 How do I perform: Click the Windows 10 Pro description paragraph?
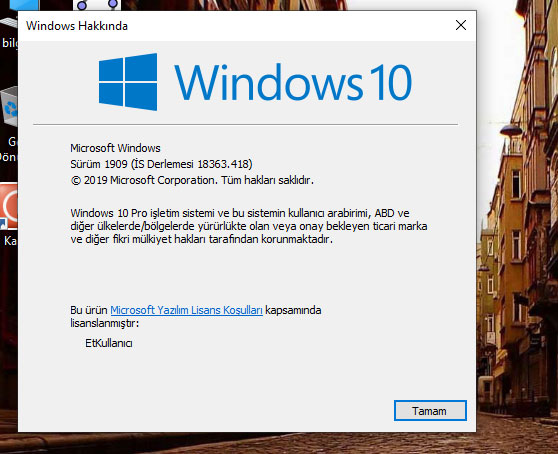[x=249, y=226]
